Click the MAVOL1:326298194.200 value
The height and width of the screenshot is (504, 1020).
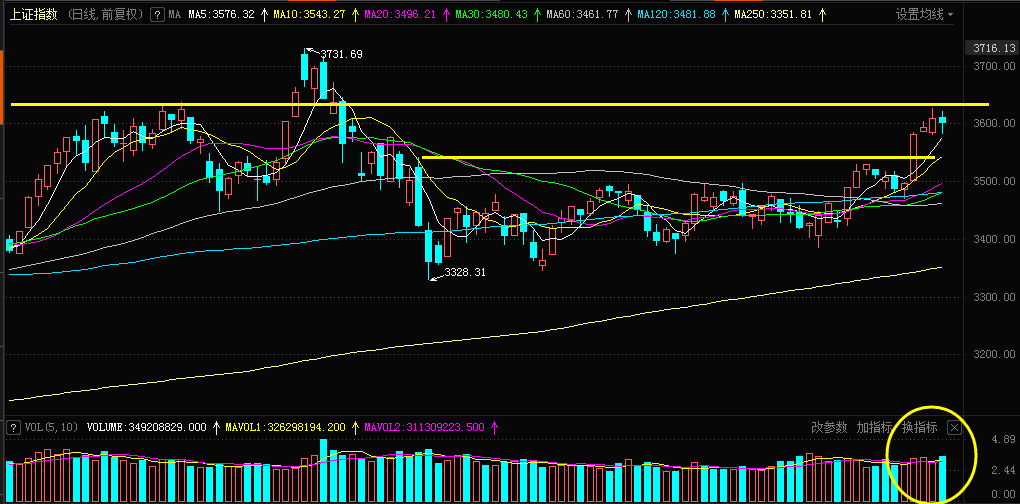coord(286,427)
